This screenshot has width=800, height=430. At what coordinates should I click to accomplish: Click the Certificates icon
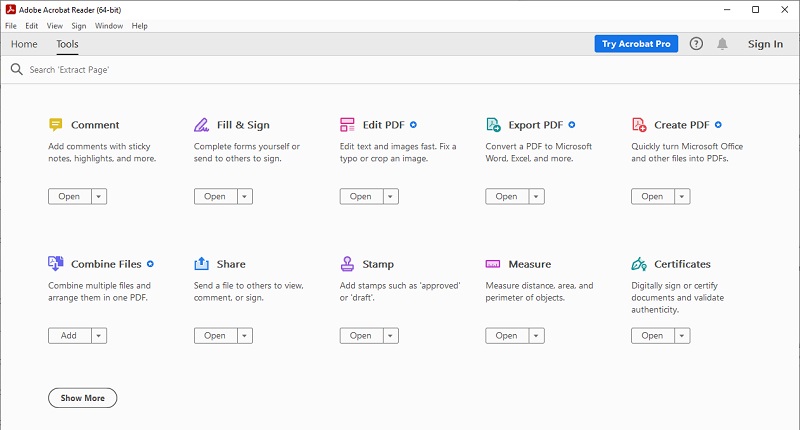tap(639, 264)
